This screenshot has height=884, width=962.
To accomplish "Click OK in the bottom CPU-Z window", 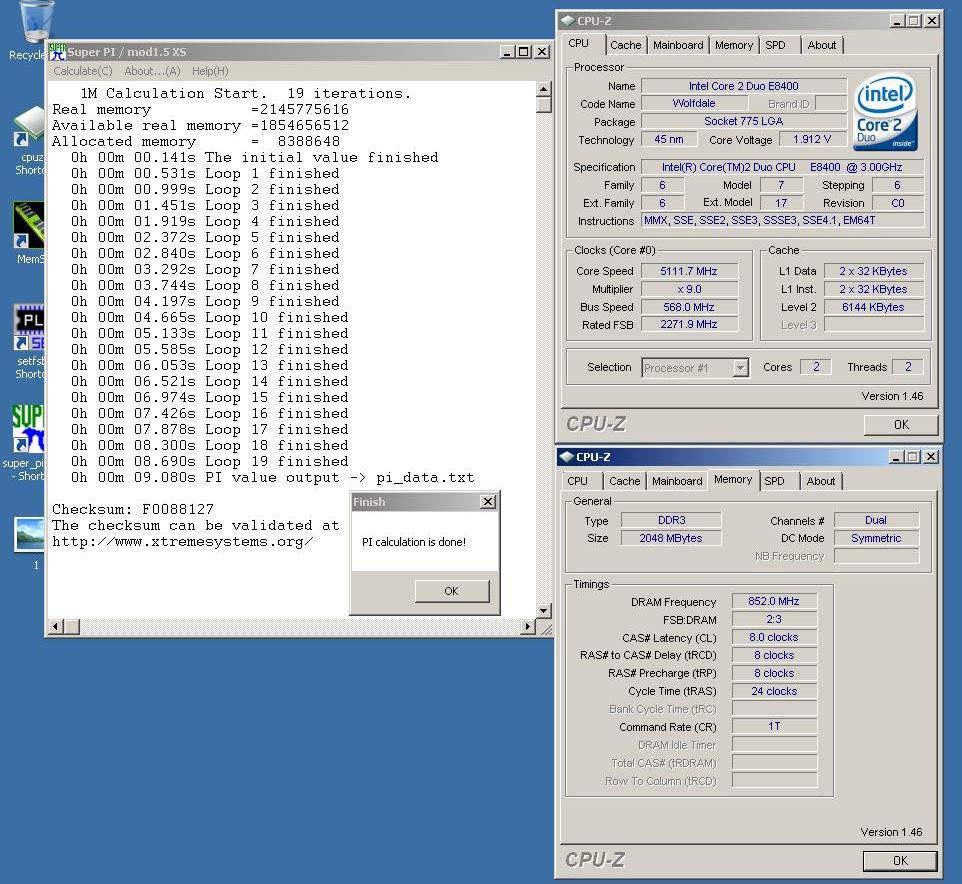I will 900,860.
